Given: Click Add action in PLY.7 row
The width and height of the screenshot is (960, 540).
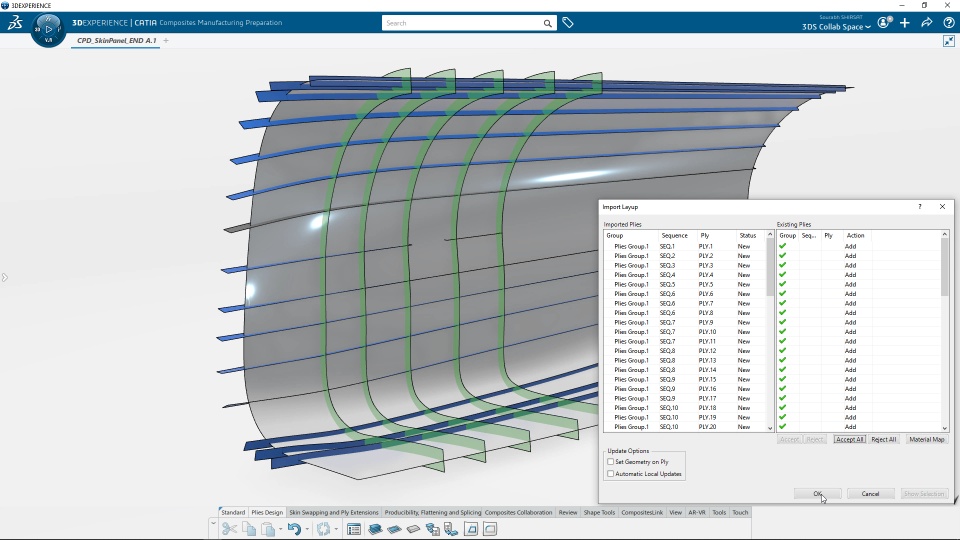Looking at the screenshot, I should pyautogui.click(x=850, y=303).
